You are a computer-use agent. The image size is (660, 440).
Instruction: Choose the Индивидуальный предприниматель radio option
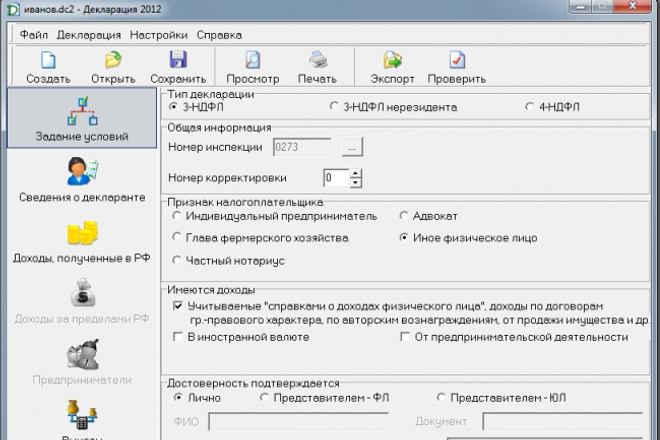[177, 215]
